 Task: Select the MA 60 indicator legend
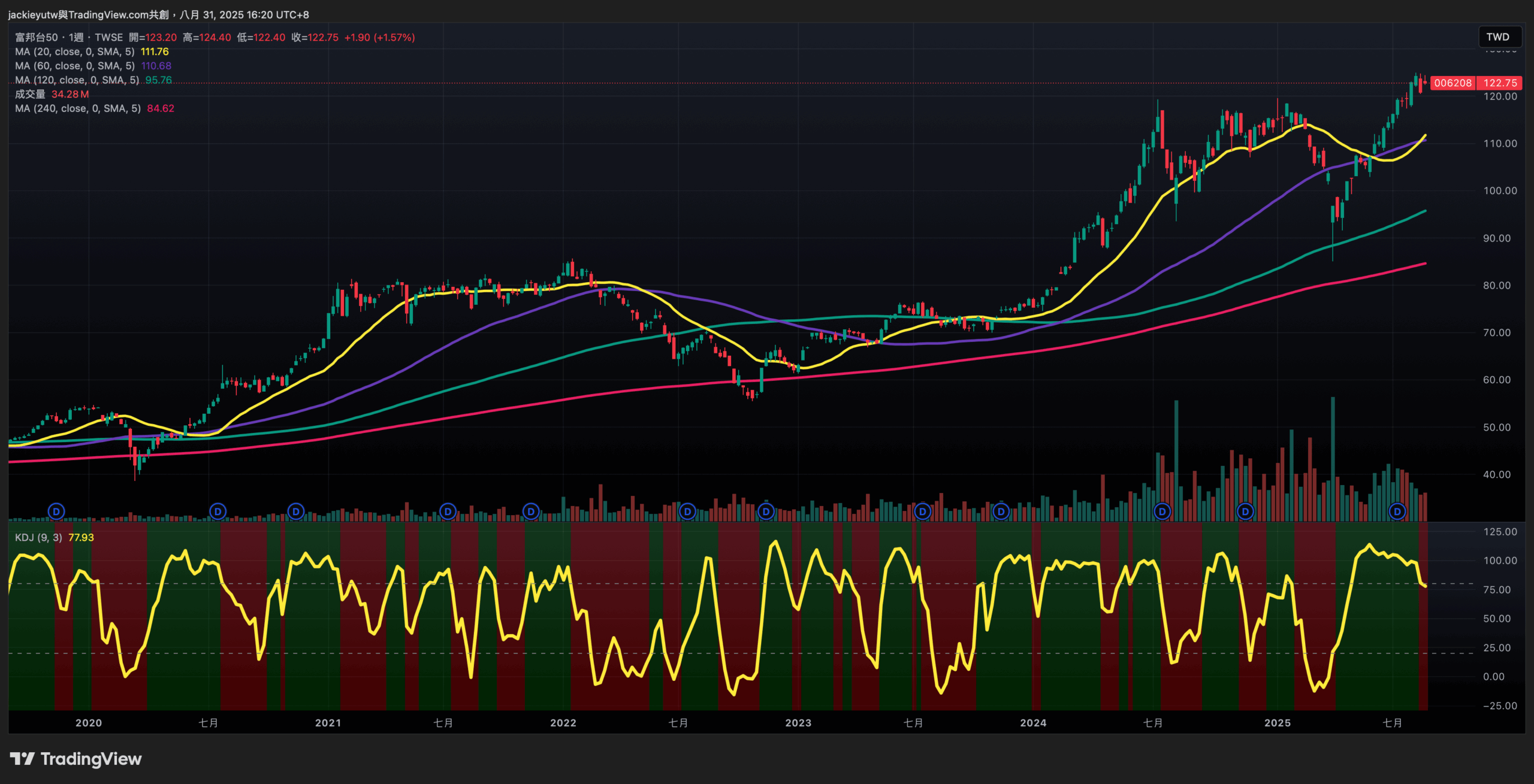click(x=75, y=66)
